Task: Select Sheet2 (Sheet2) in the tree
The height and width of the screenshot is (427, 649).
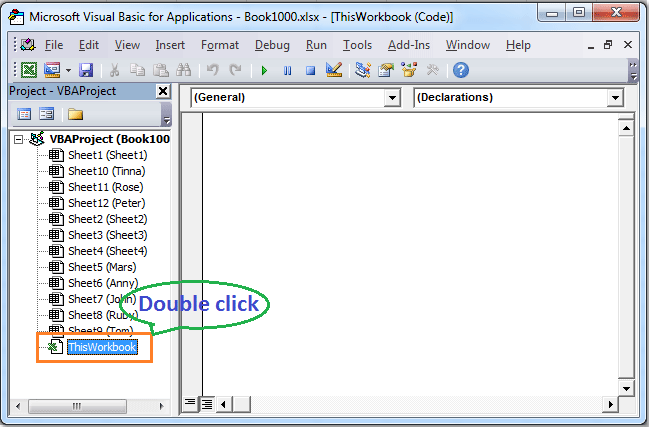Action: (x=108, y=219)
